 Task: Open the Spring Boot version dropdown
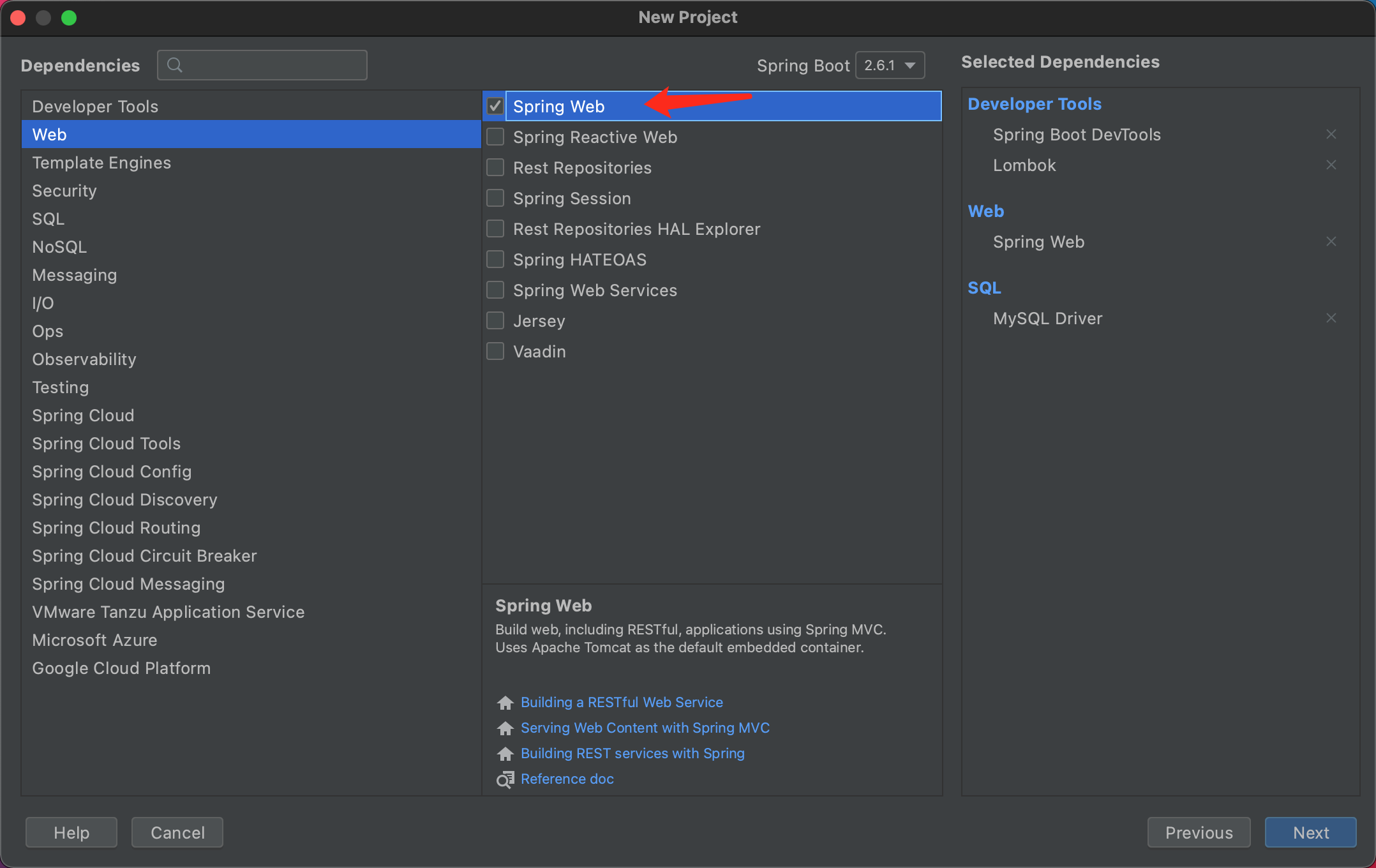[890, 65]
